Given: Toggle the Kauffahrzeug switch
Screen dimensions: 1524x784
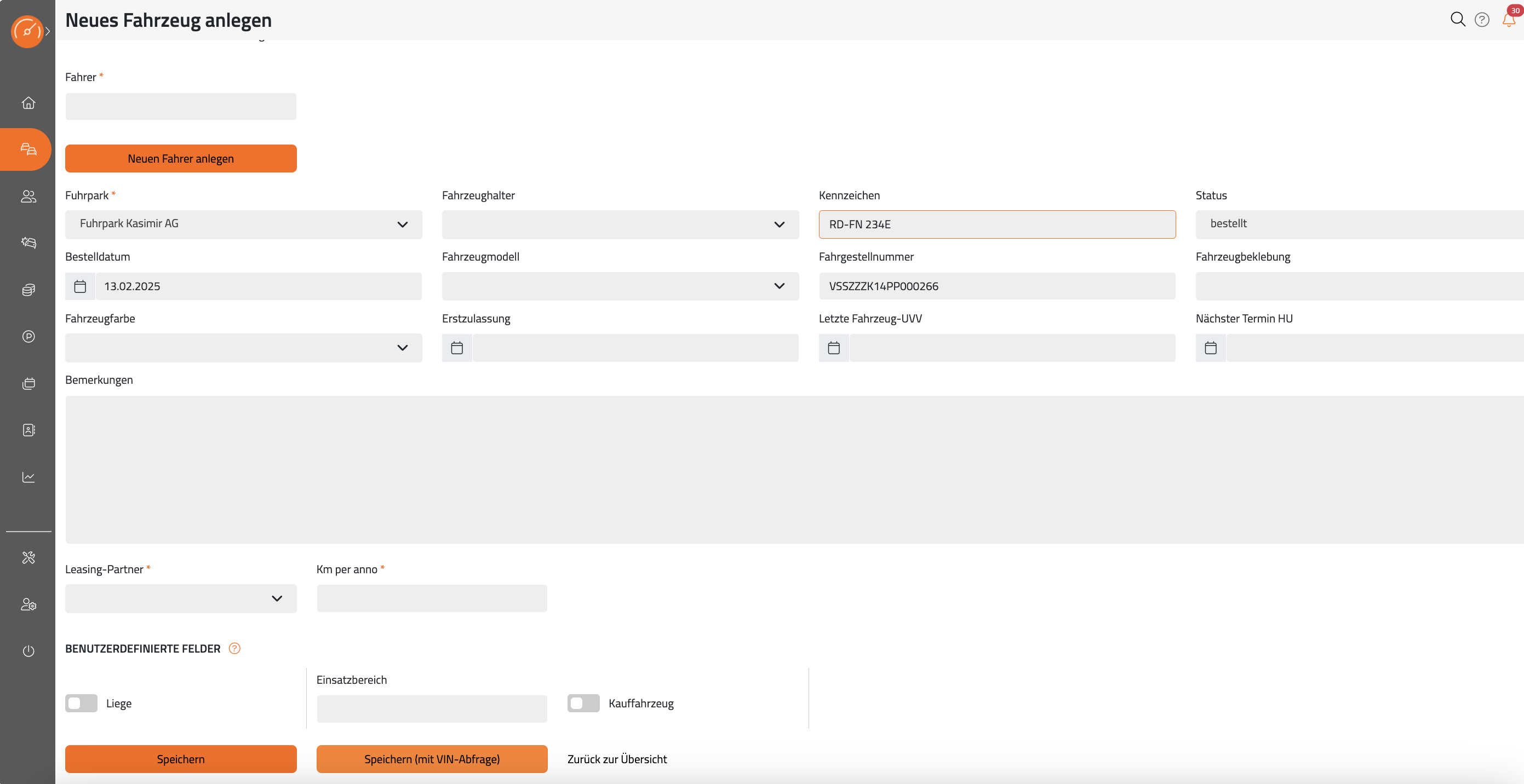Looking at the screenshot, I should click(x=583, y=704).
